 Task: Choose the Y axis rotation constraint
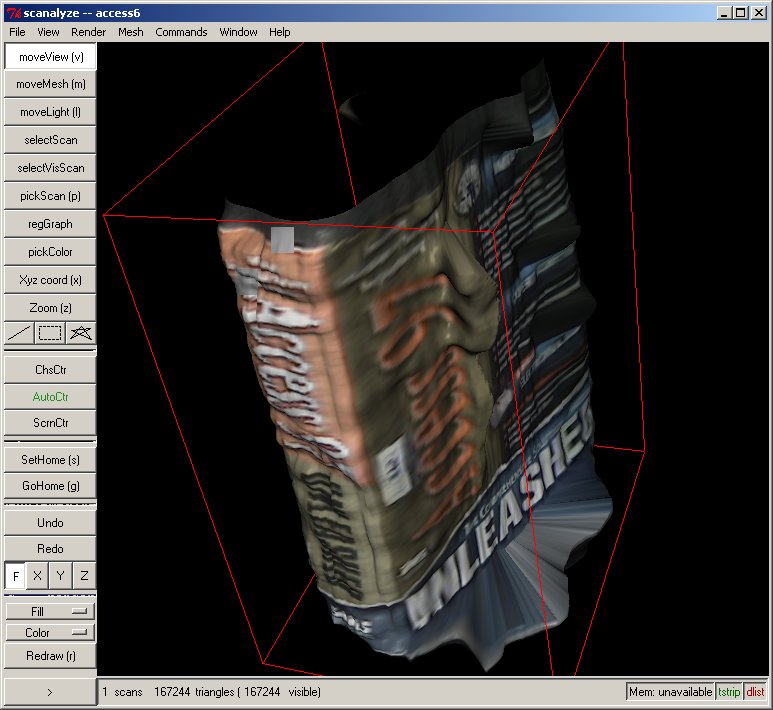[61, 576]
